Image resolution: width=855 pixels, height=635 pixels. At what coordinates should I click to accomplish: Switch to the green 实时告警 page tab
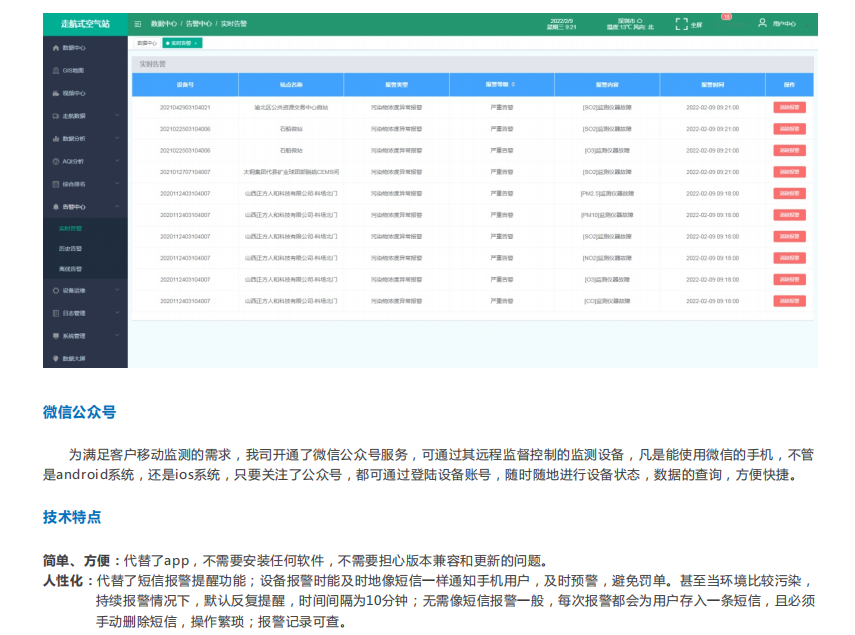click(x=181, y=43)
